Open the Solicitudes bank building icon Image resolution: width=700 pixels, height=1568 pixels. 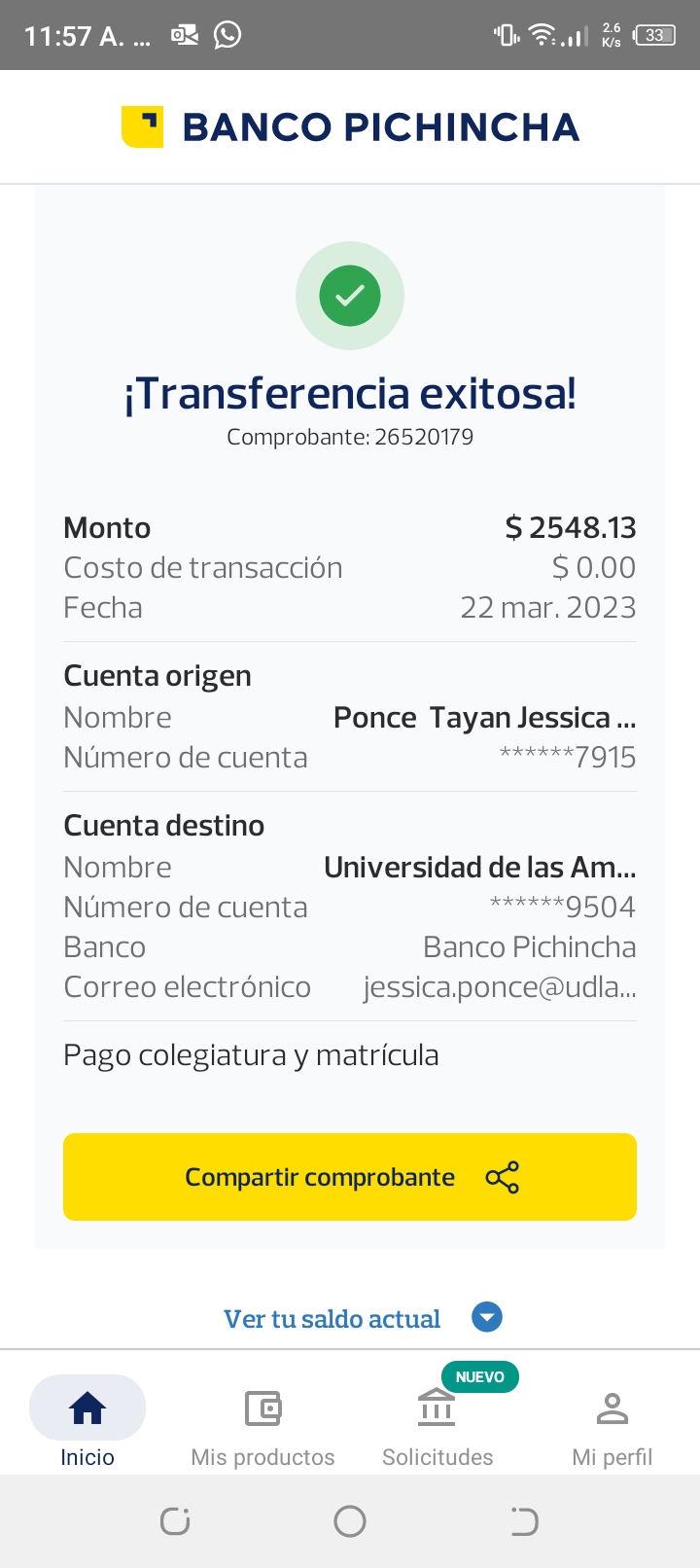coord(437,1408)
